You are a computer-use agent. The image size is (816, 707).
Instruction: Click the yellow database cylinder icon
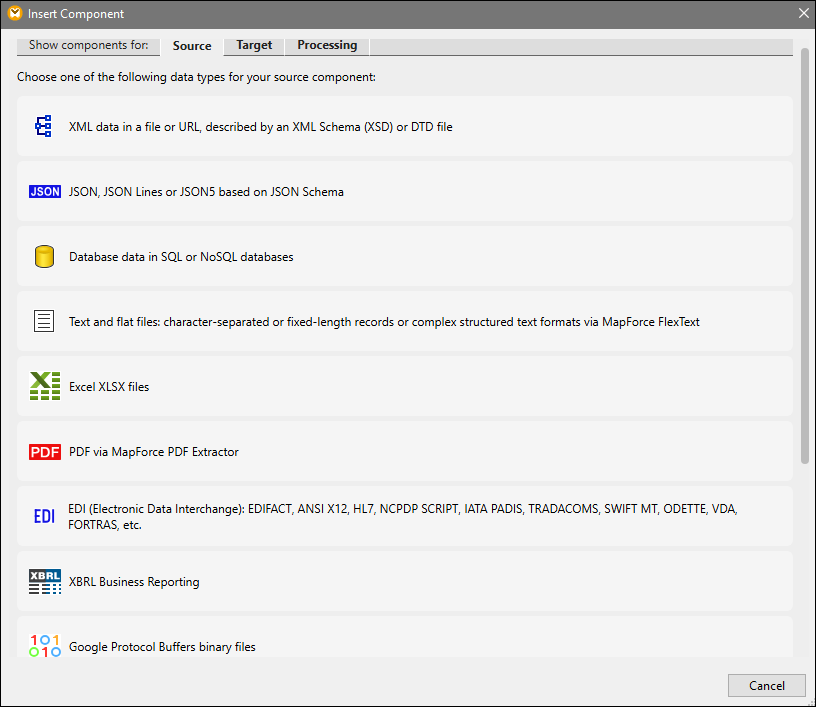coord(44,257)
